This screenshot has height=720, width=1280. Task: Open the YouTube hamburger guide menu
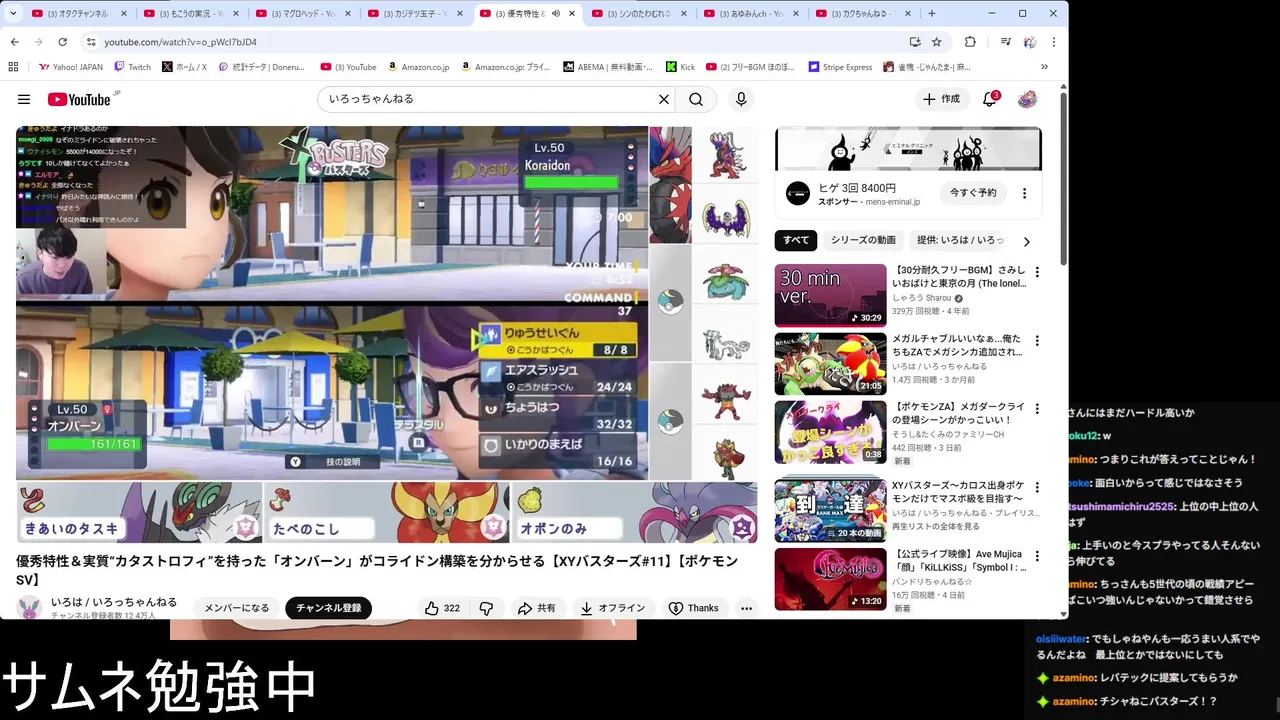(x=24, y=99)
